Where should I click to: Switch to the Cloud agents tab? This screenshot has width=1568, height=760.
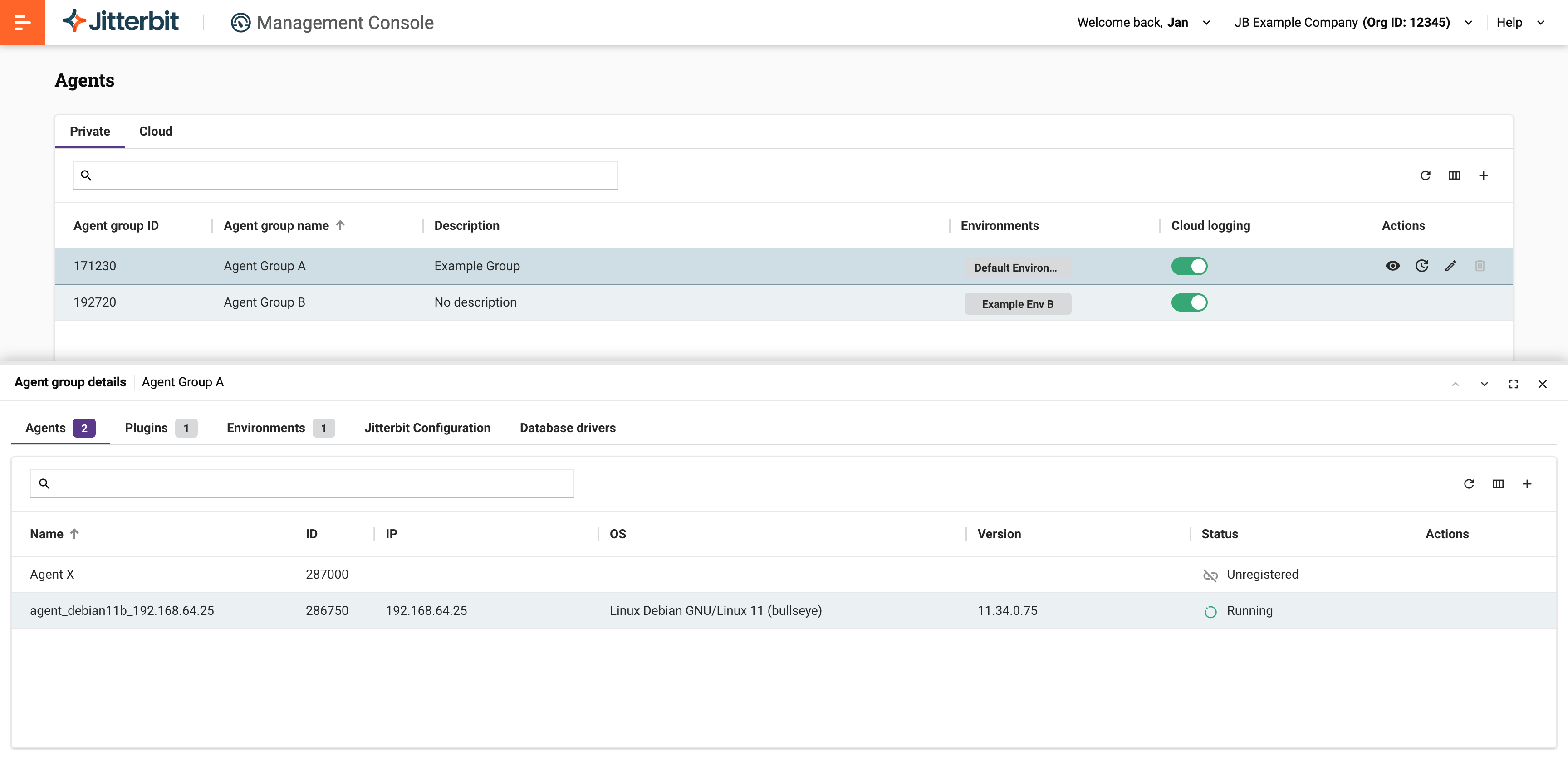point(156,132)
